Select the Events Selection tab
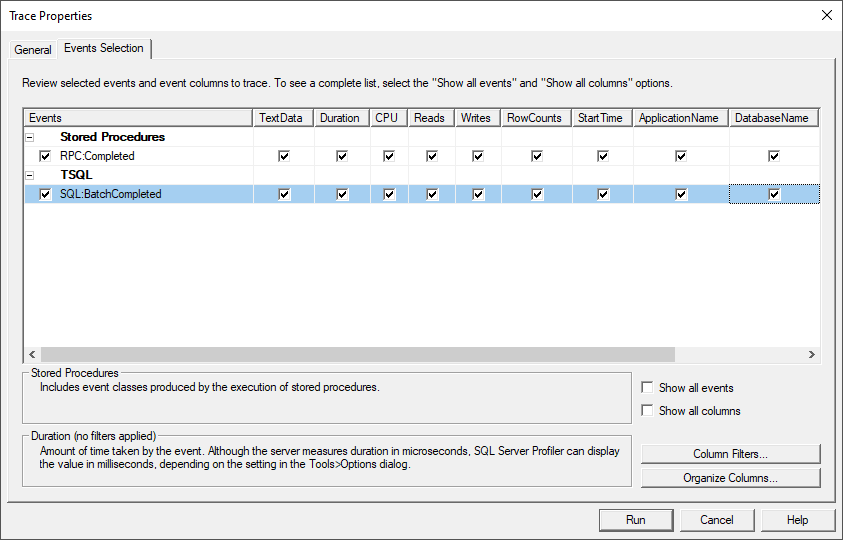 [104, 48]
